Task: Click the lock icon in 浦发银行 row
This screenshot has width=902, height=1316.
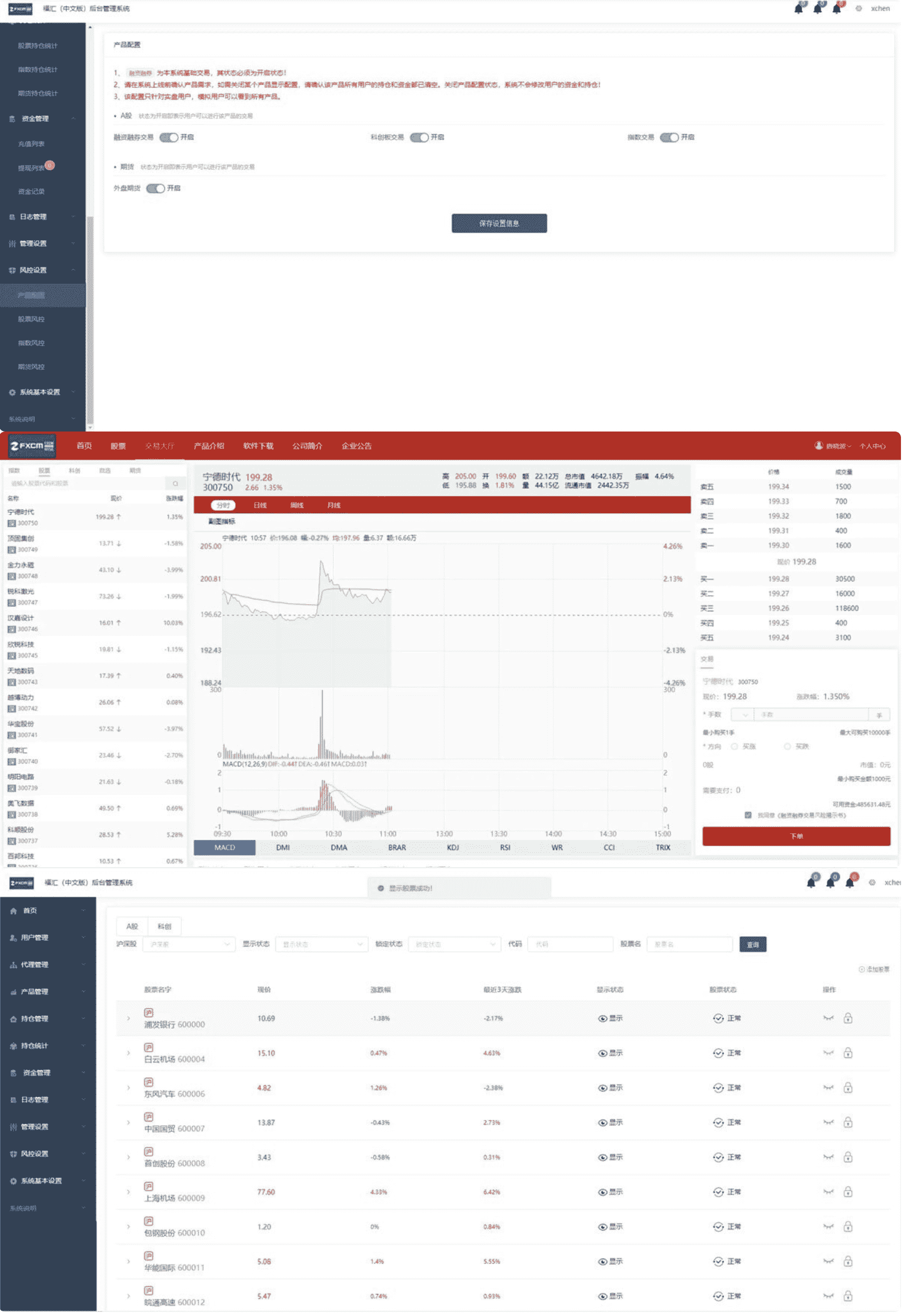Action: [848, 1019]
